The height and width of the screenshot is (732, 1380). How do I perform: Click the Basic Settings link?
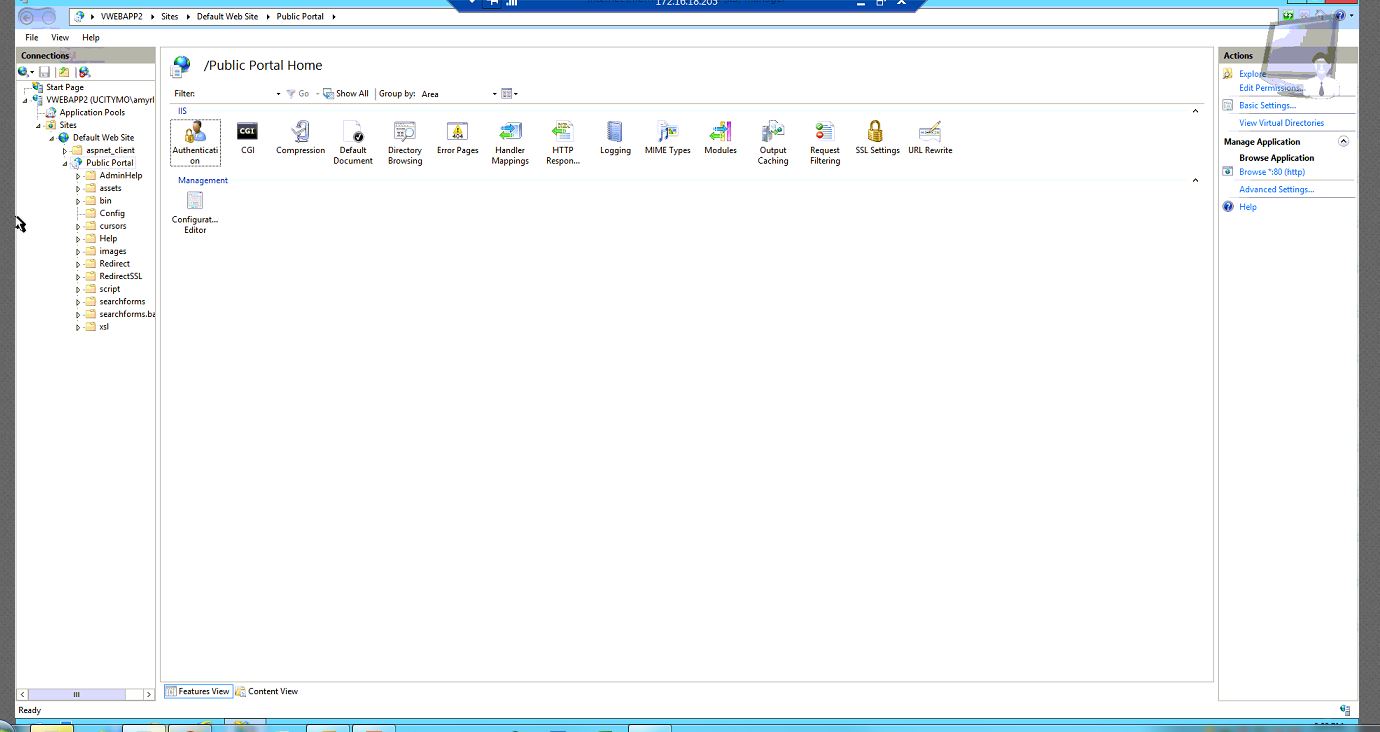tap(1267, 105)
